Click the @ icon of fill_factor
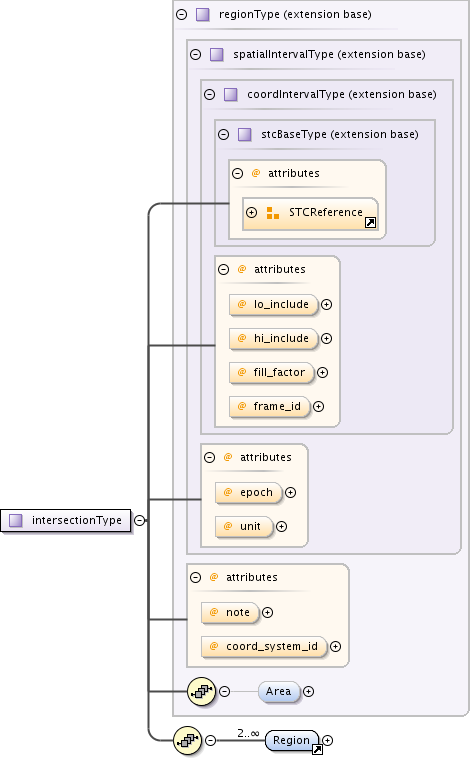The image size is (471, 760). pos(242,372)
